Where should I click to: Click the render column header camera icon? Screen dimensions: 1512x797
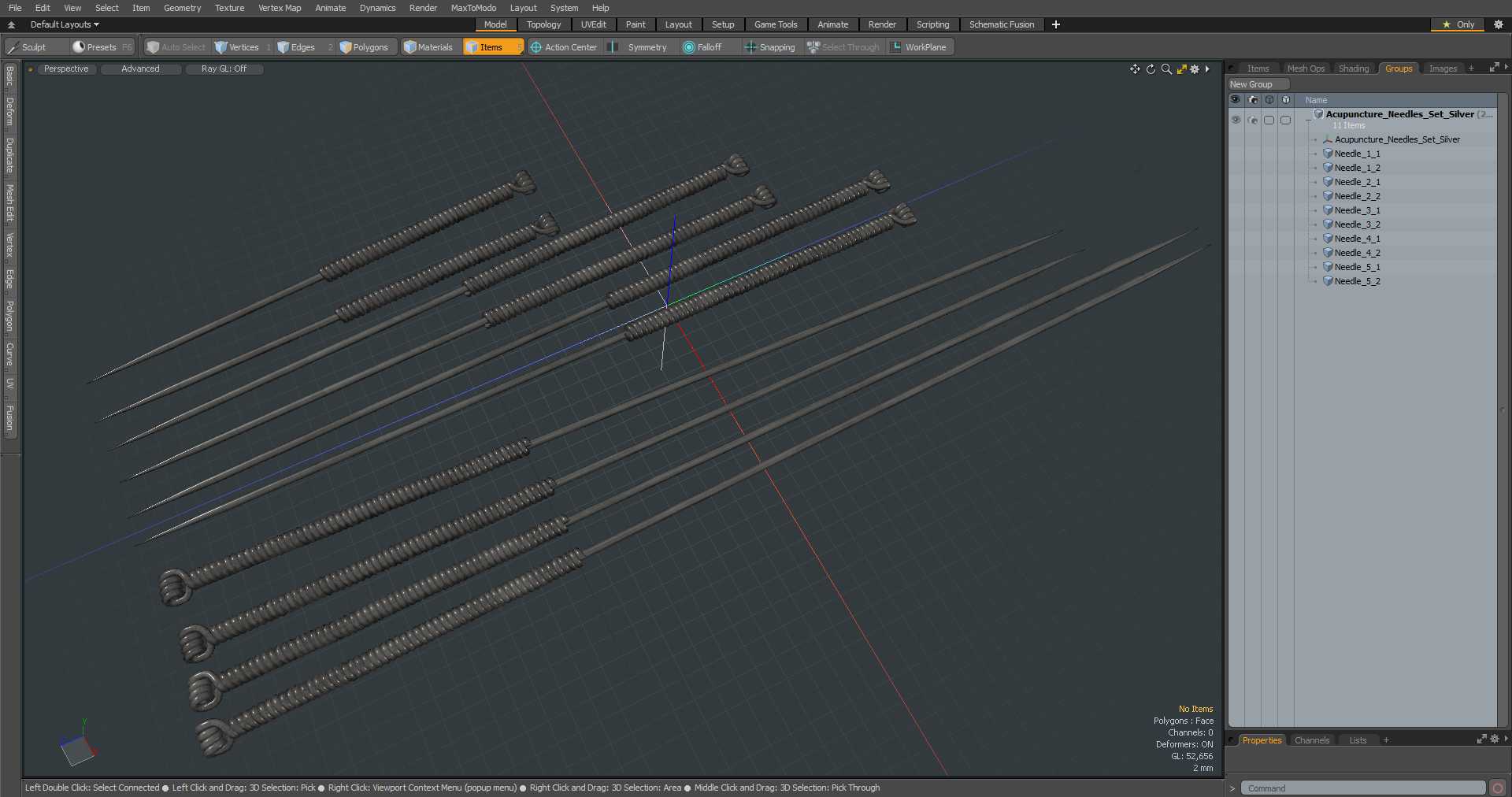pos(1253,100)
